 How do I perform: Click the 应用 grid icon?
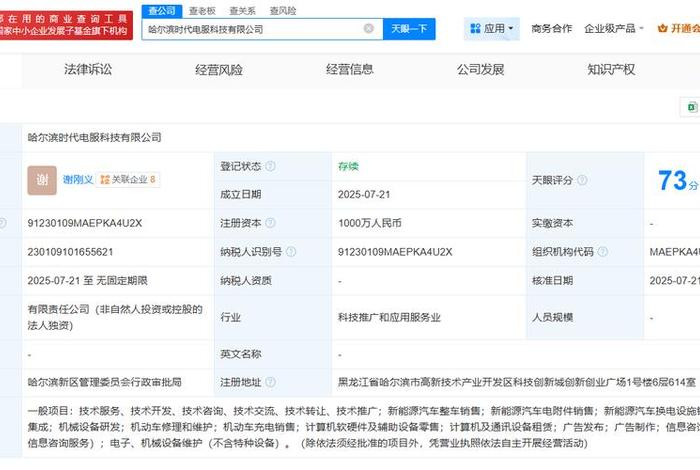pos(475,29)
